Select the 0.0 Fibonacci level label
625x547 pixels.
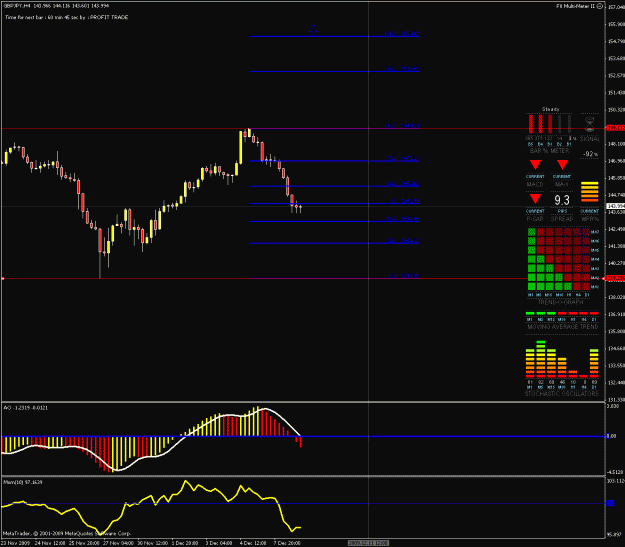[x=404, y=276]
